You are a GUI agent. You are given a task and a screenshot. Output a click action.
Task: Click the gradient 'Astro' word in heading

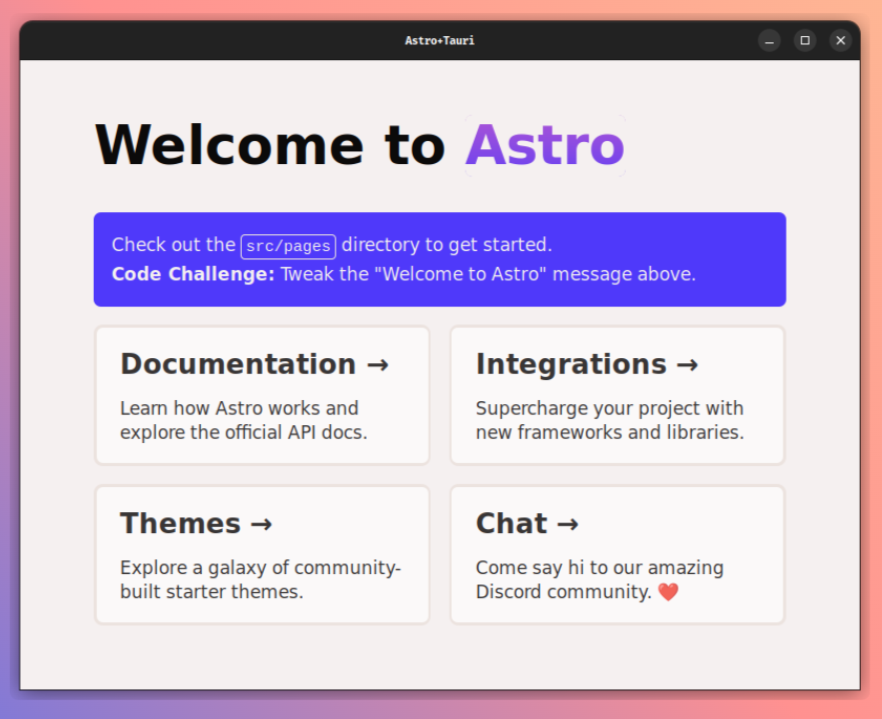coord(545,145)
